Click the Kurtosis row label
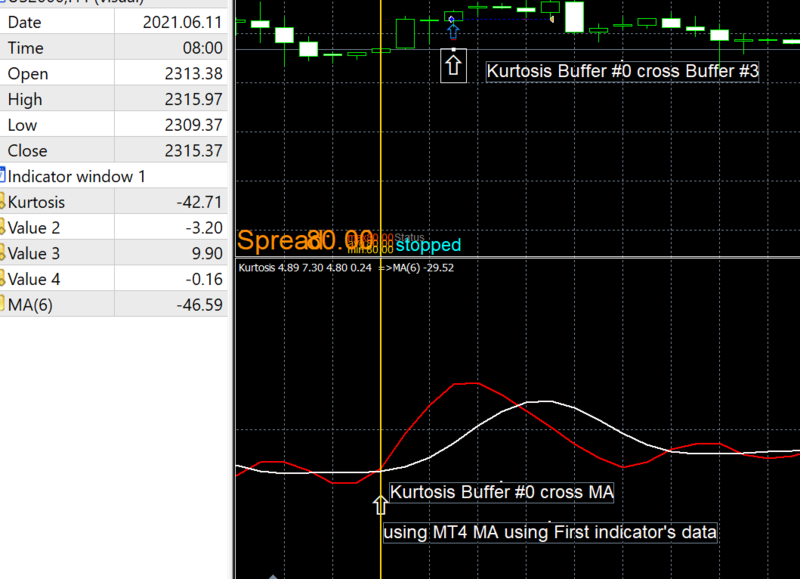Image resolution: width=800 pixels, height=579 pixels. click(x=36, y=202)
